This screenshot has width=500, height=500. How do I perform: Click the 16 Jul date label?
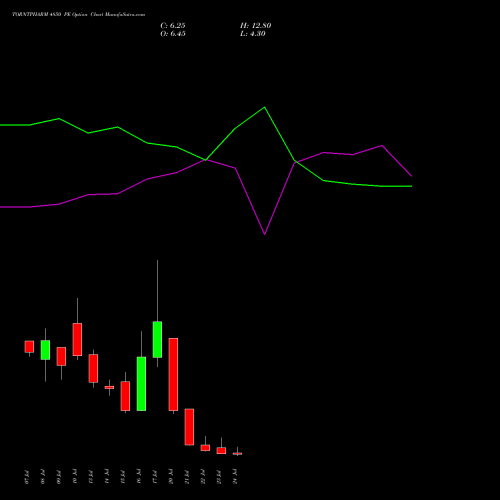pos(139,477)
